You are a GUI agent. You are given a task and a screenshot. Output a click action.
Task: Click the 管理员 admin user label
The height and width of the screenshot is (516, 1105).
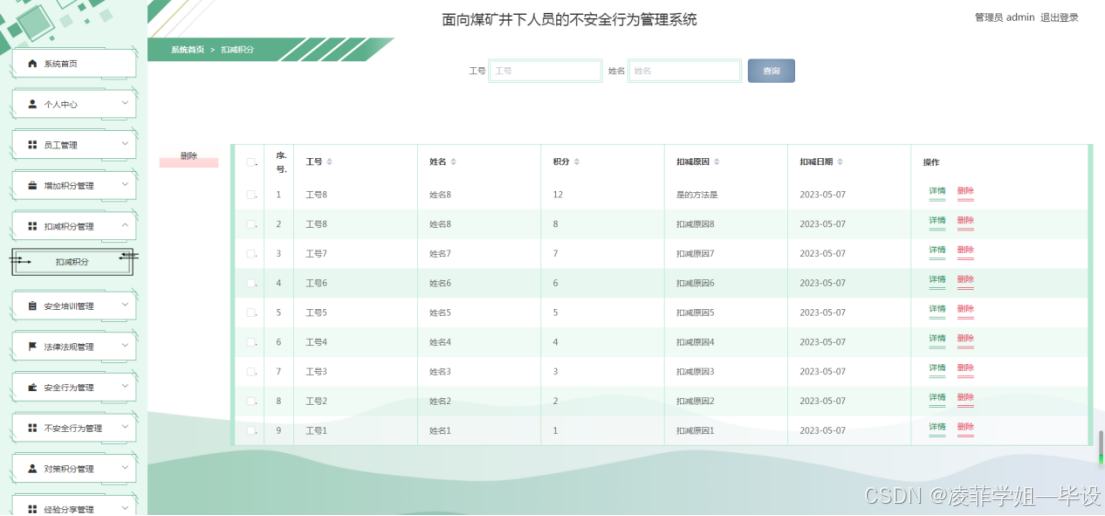pyautogui.click(x=1004, y=18)
